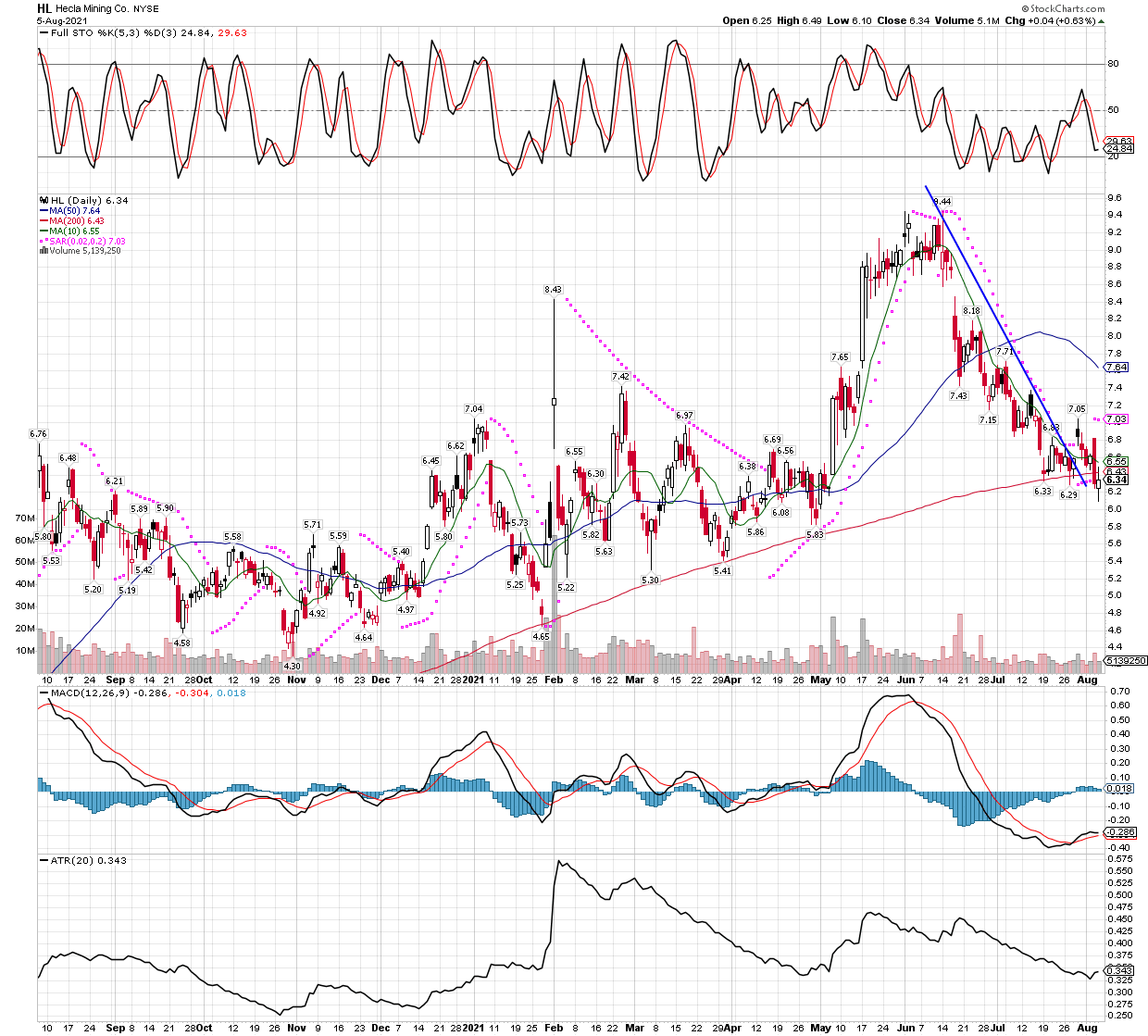Click the black ATR(20) legend line marker
The height and width of the screenshot is (1036, 1148).
pyautogui.click(x=44, y=861)
